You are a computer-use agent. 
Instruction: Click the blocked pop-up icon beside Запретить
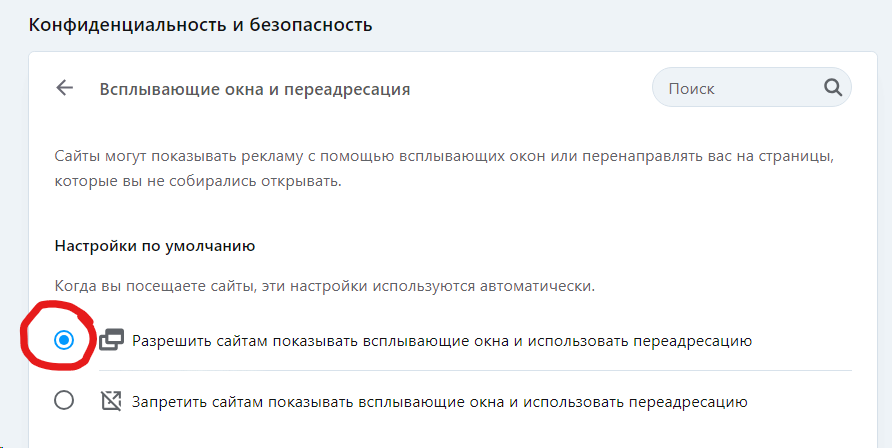pos(112,401)
